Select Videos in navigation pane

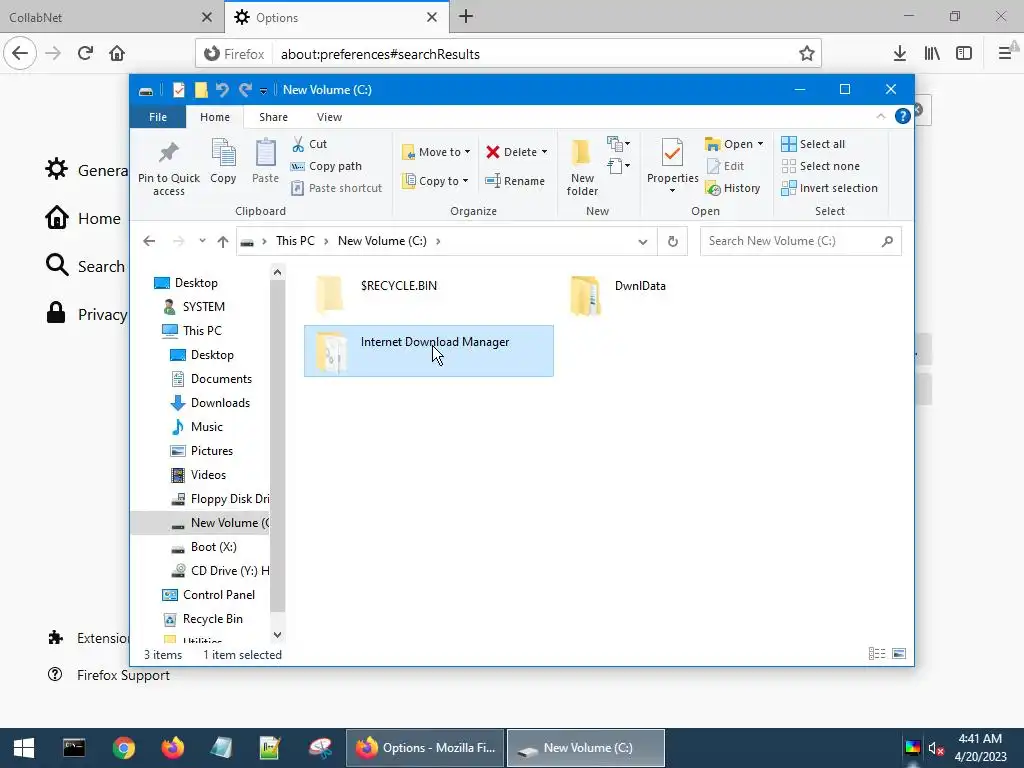pyautogui.click(x=208, y=475)
